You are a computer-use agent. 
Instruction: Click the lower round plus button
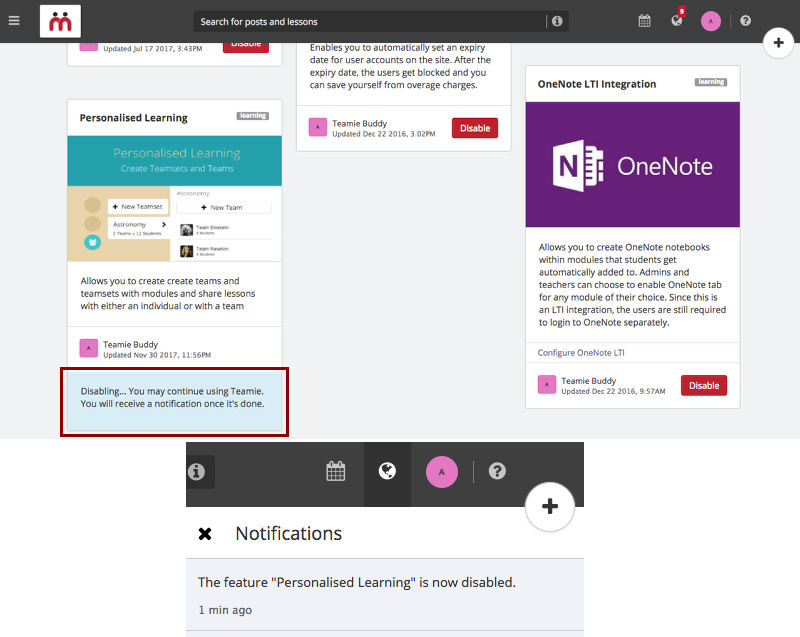550,507
